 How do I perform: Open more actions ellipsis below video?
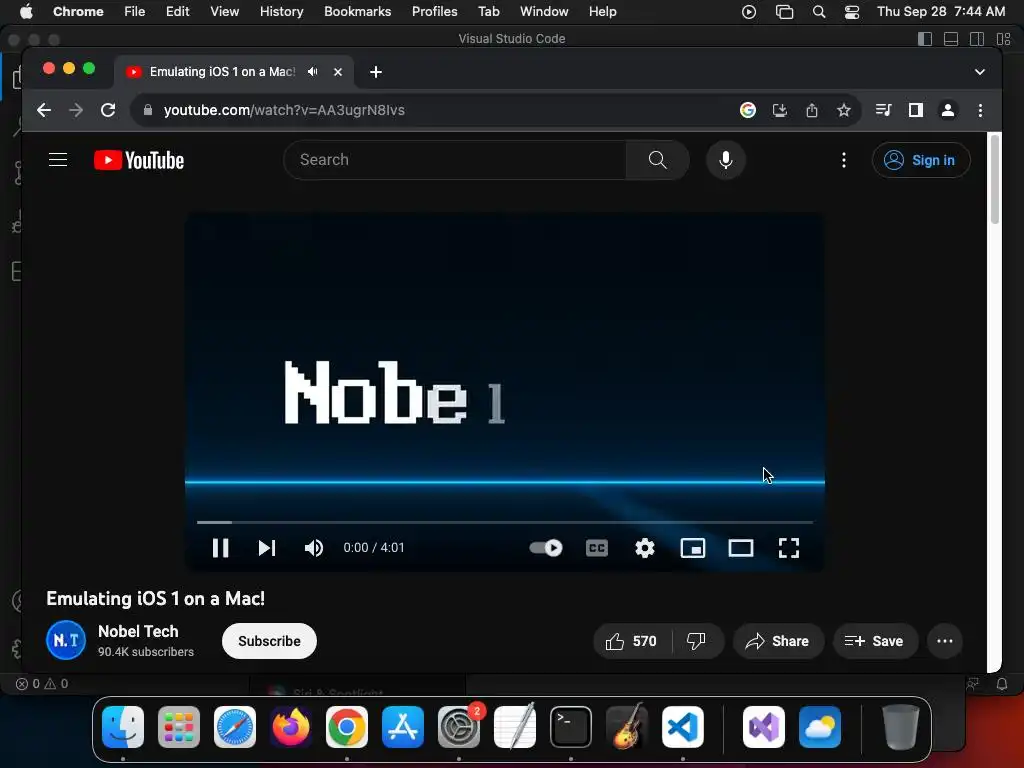pos(945,641)
